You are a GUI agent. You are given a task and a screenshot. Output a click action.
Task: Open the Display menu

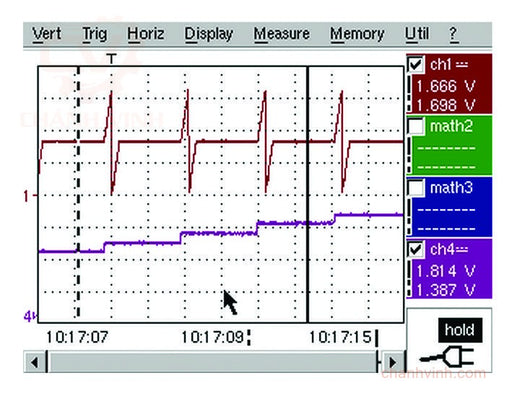click(209, 34)
